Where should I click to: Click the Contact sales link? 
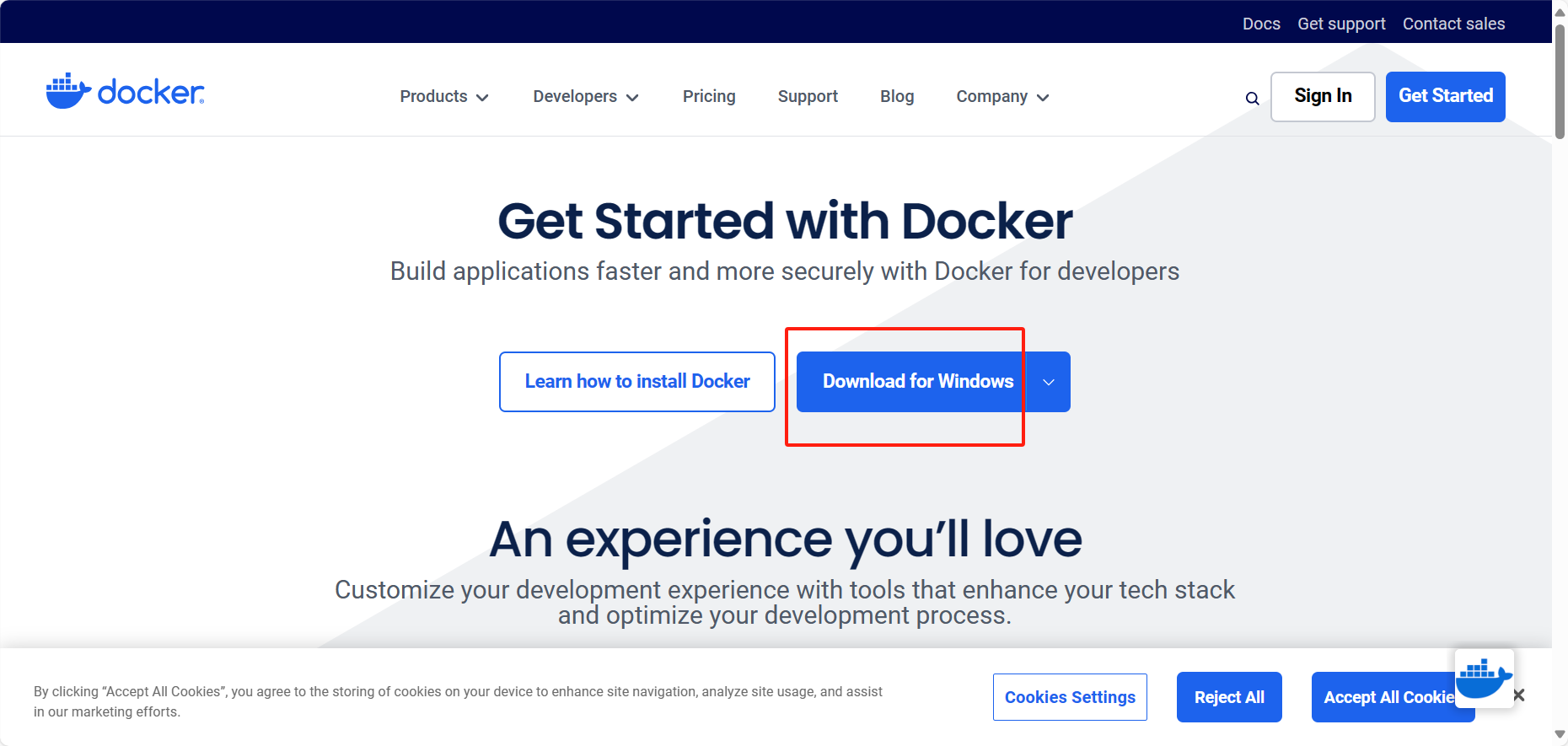[1453, 24]
